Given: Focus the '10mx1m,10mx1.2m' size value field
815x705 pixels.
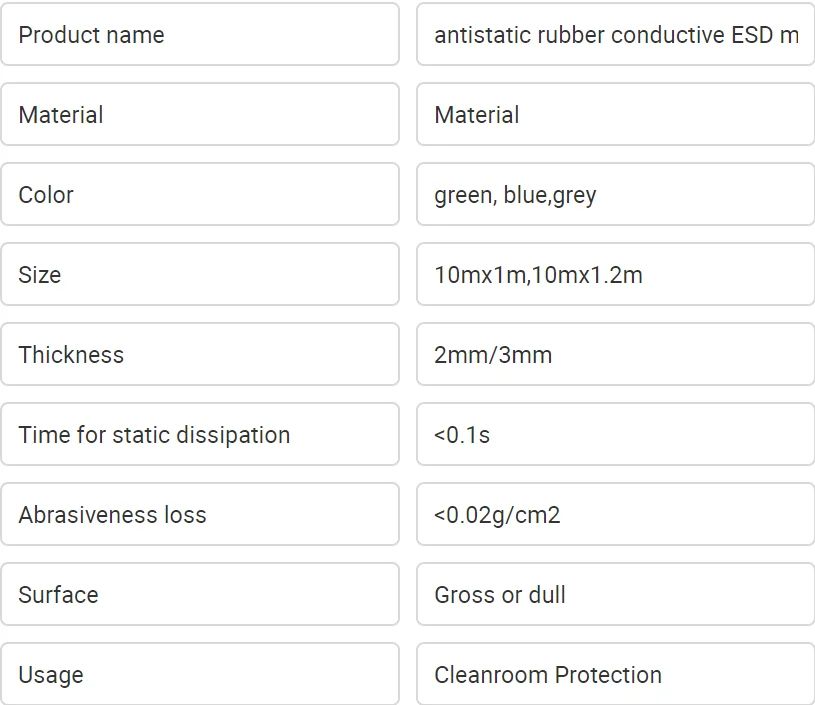Looking at the screenshot, I should pos(615,275).
